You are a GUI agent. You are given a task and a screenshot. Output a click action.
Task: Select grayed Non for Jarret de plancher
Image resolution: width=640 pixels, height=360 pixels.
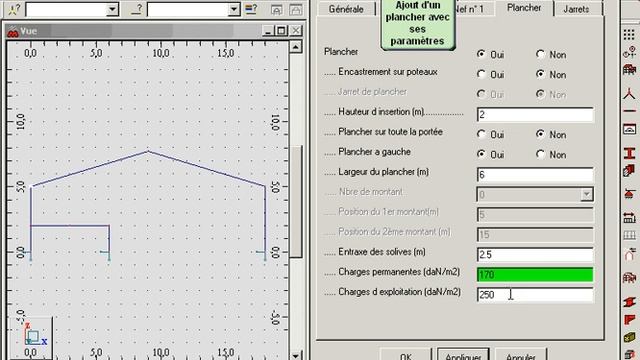pyautogui.click(x=540, y=94)
